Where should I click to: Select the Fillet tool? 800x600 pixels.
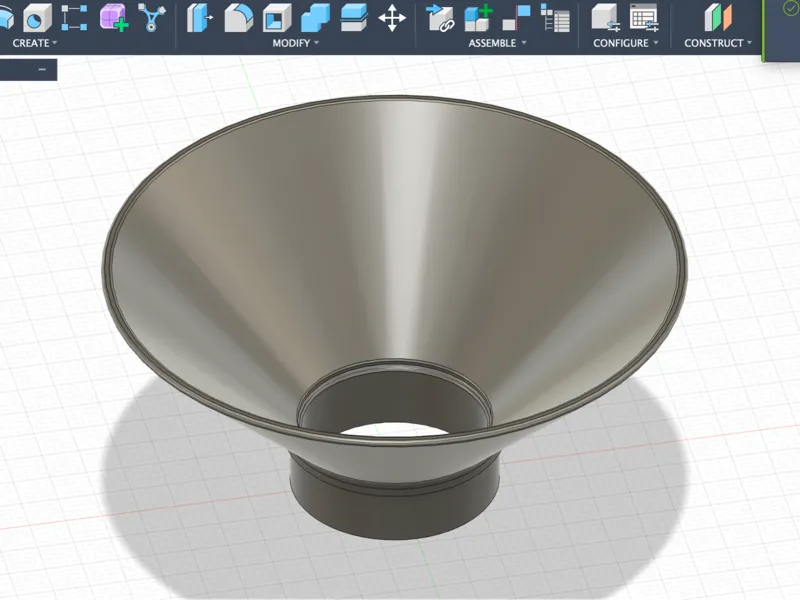point(238,17)
